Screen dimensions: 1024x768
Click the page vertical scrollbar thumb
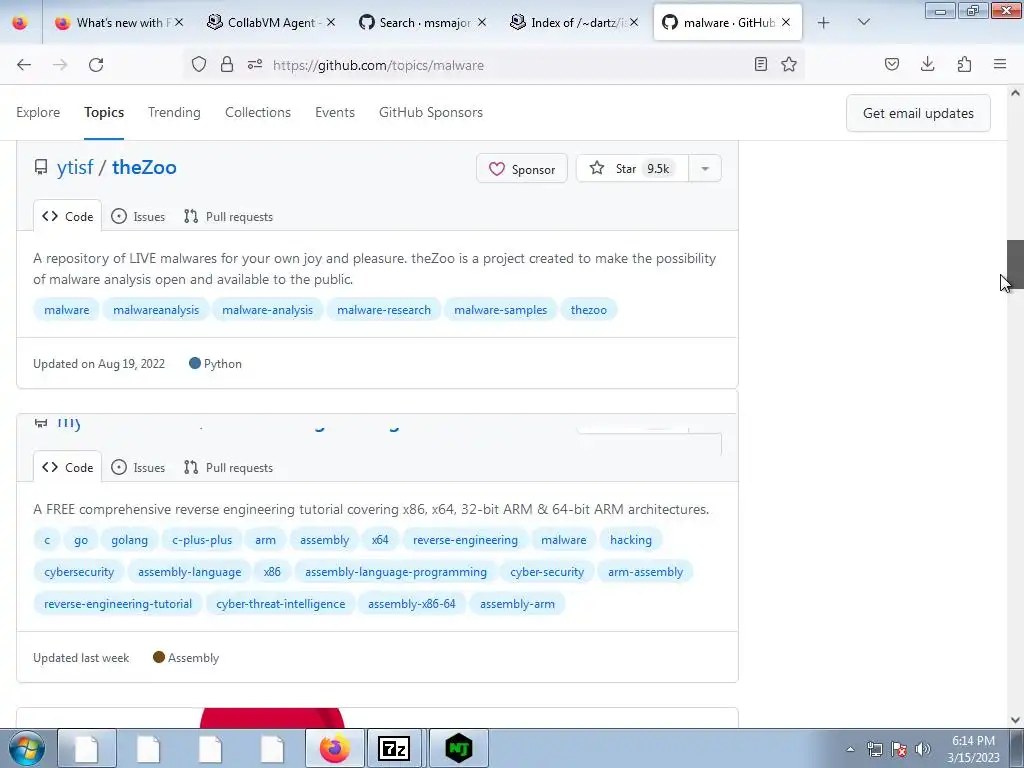pos(1015,264)
